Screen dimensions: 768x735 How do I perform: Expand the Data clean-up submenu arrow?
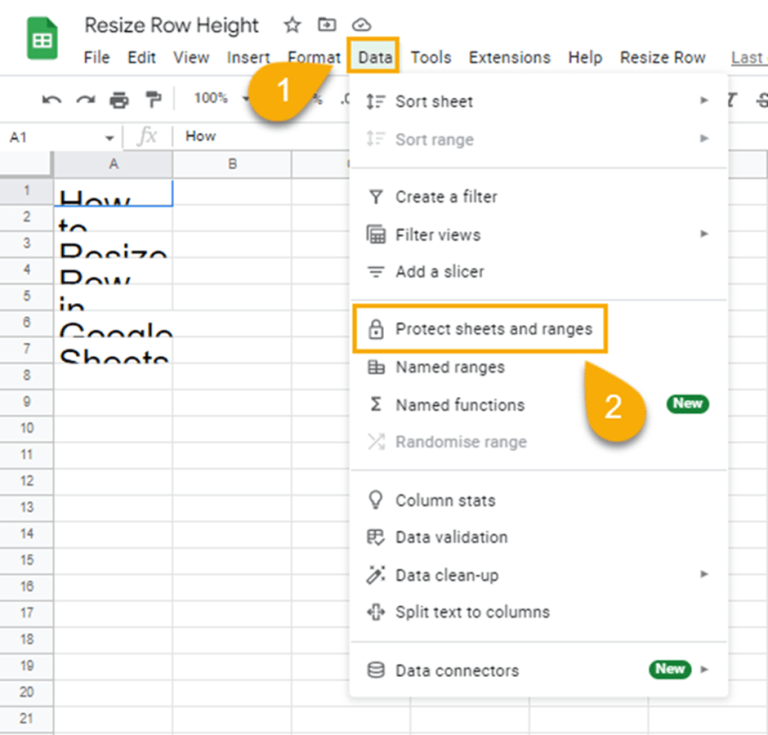tap(704, 574)
